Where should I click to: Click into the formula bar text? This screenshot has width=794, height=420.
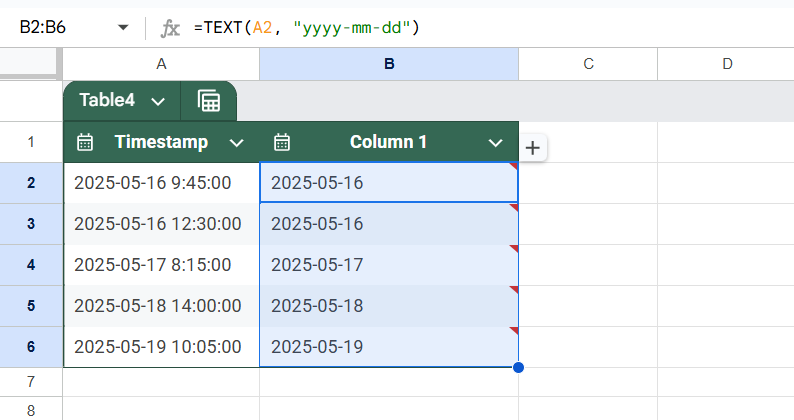[307, 27]
